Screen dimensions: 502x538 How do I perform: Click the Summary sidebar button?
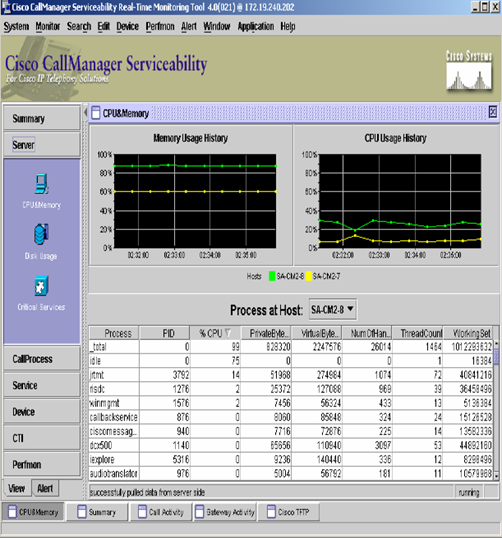pos(42,118)
